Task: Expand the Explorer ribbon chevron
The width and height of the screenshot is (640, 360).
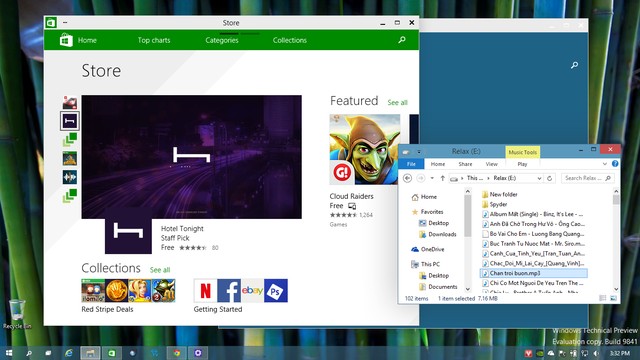Action: (x=605, y=164)
